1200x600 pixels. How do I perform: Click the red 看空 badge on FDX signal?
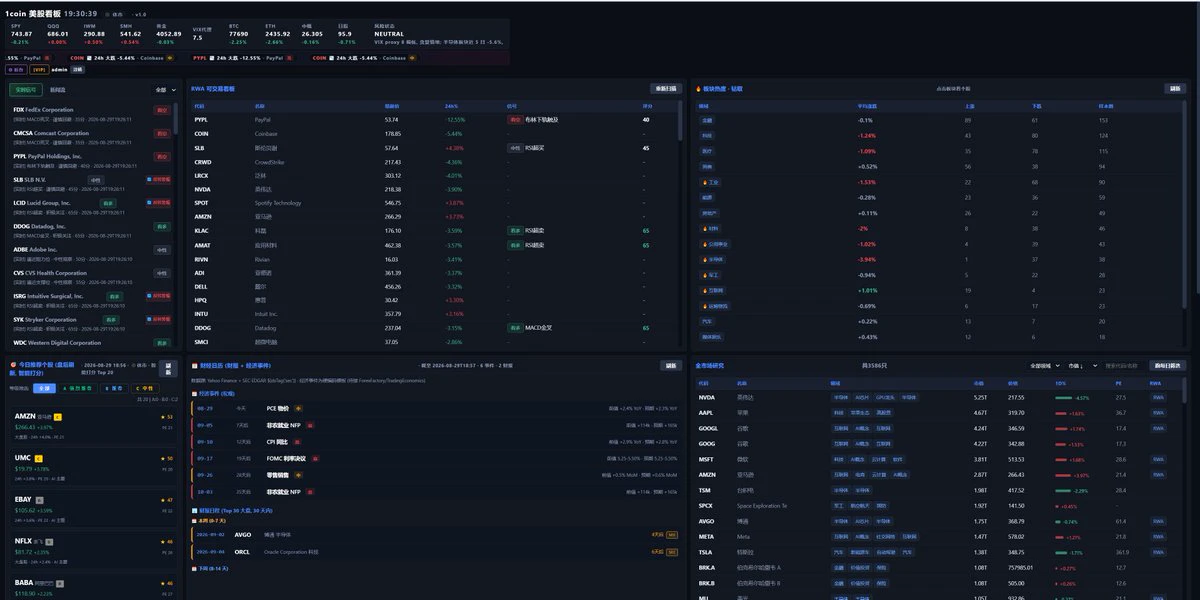click(x=162, y=110)
